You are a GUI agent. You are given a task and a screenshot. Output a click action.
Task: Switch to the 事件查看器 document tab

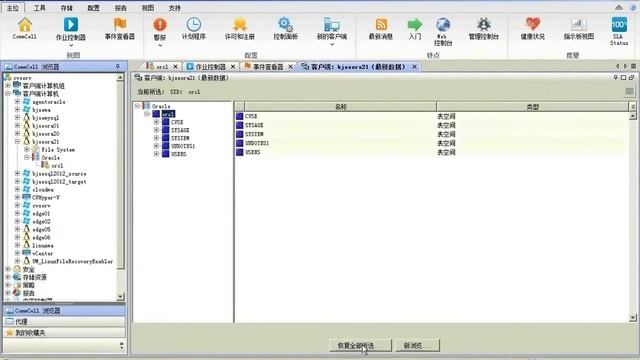pyautogui.click(x=268, y=66)
